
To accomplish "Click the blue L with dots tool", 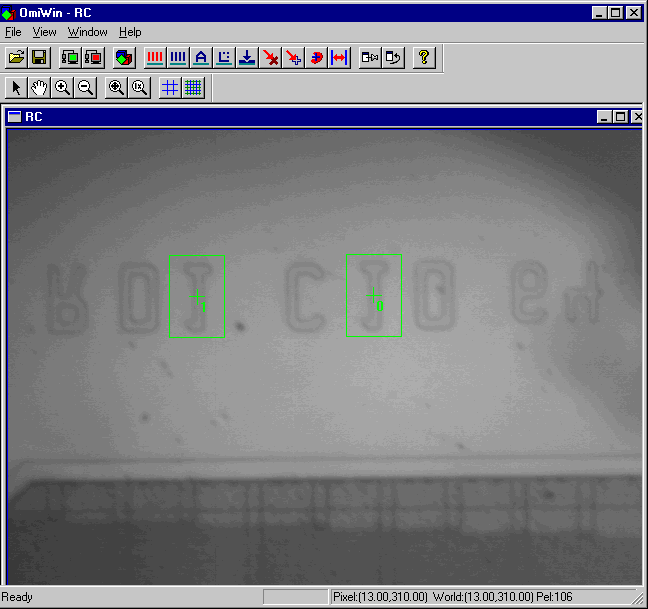I will 224,57.
